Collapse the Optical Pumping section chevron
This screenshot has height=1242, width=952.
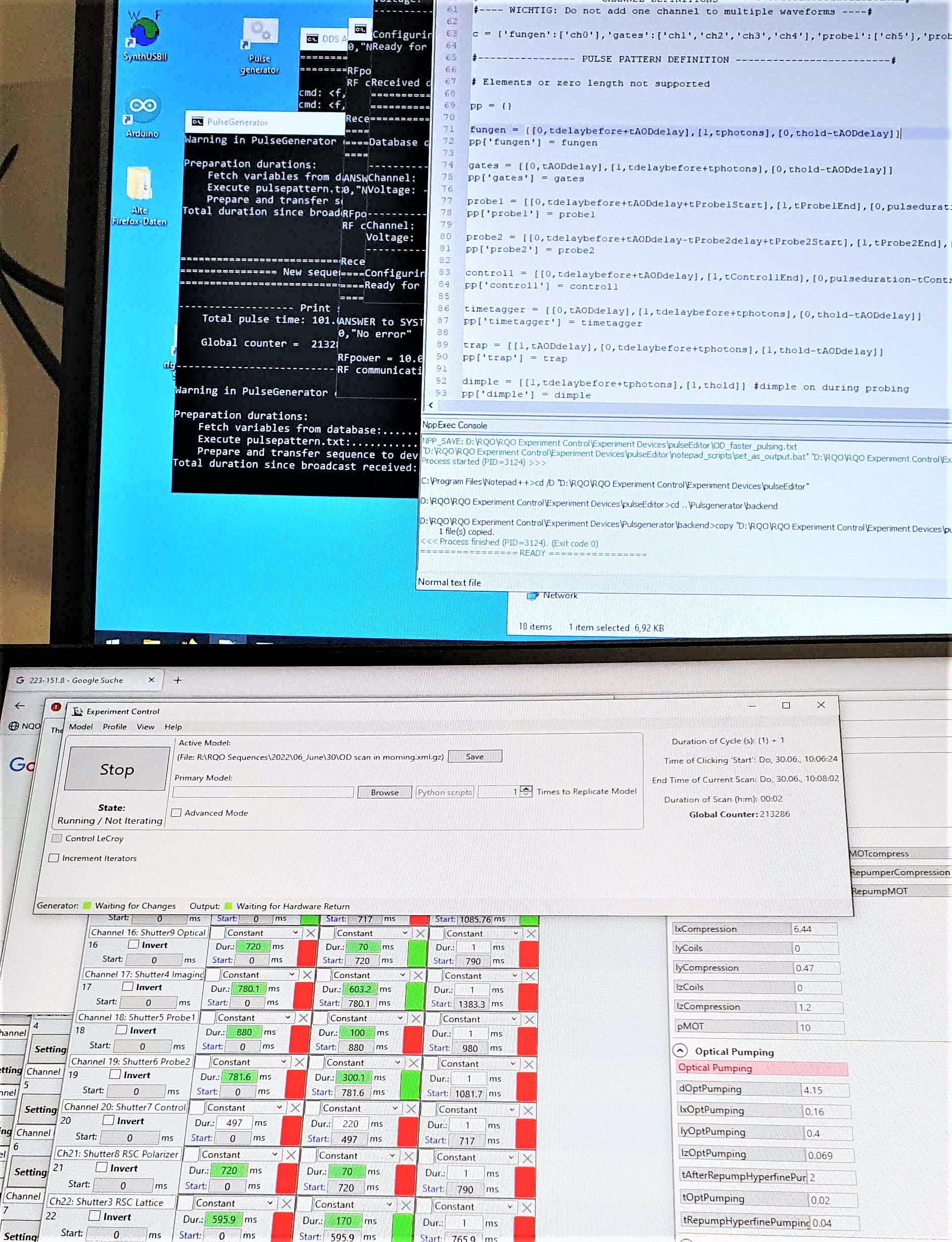point(681,1050)
